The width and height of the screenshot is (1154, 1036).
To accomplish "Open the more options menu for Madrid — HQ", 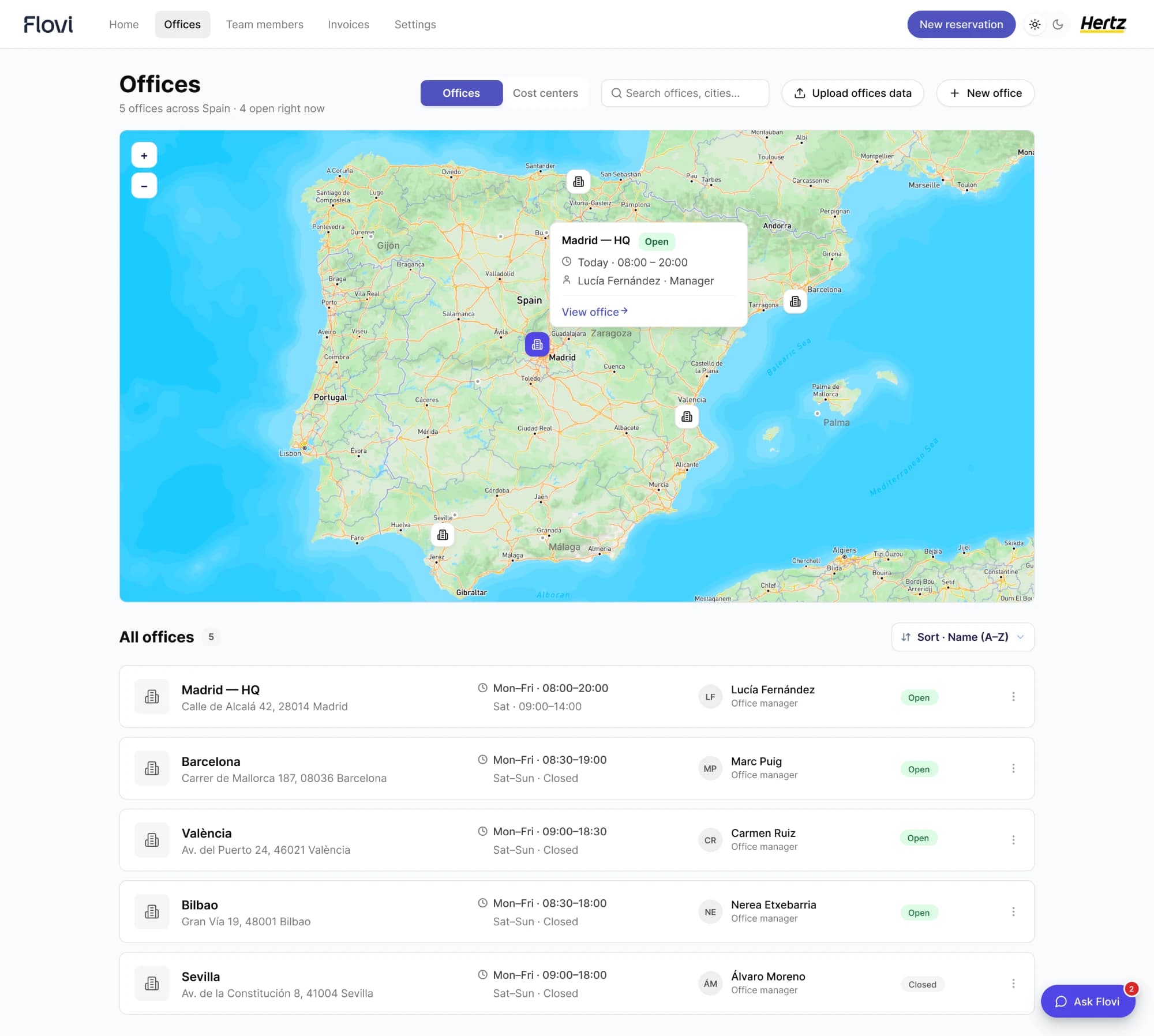I will [1013, 697].
